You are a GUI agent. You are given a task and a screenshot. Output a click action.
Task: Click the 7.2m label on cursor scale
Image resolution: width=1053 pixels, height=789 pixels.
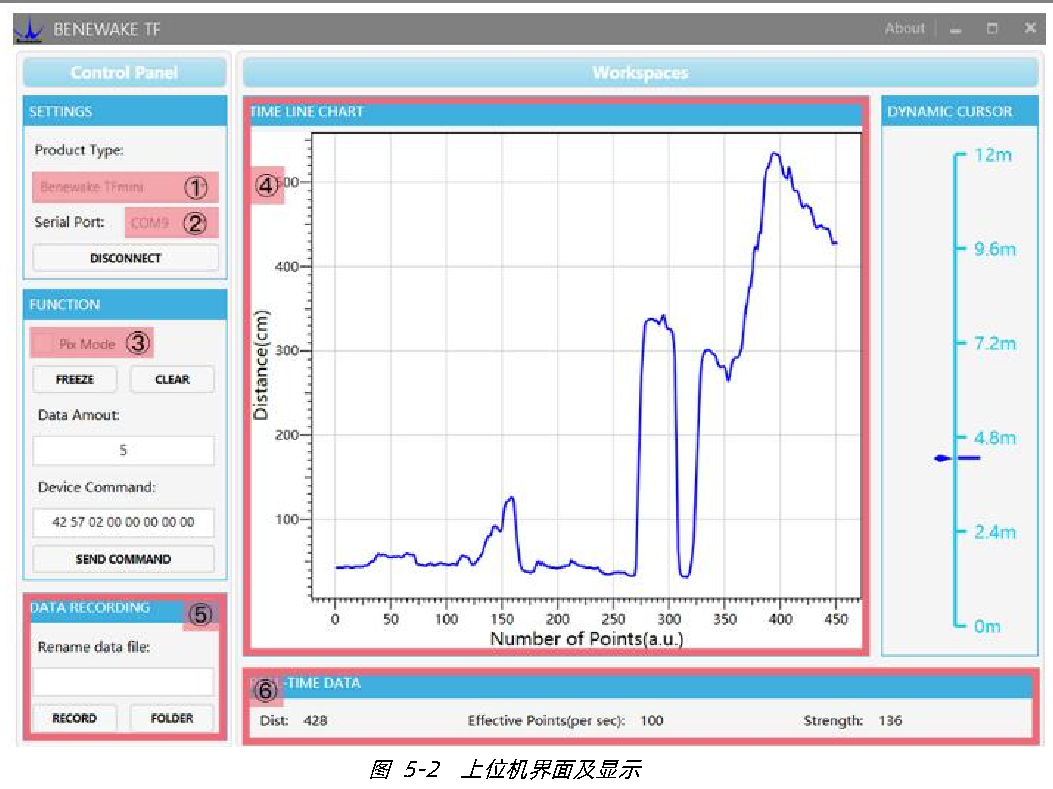pos(995,343)
